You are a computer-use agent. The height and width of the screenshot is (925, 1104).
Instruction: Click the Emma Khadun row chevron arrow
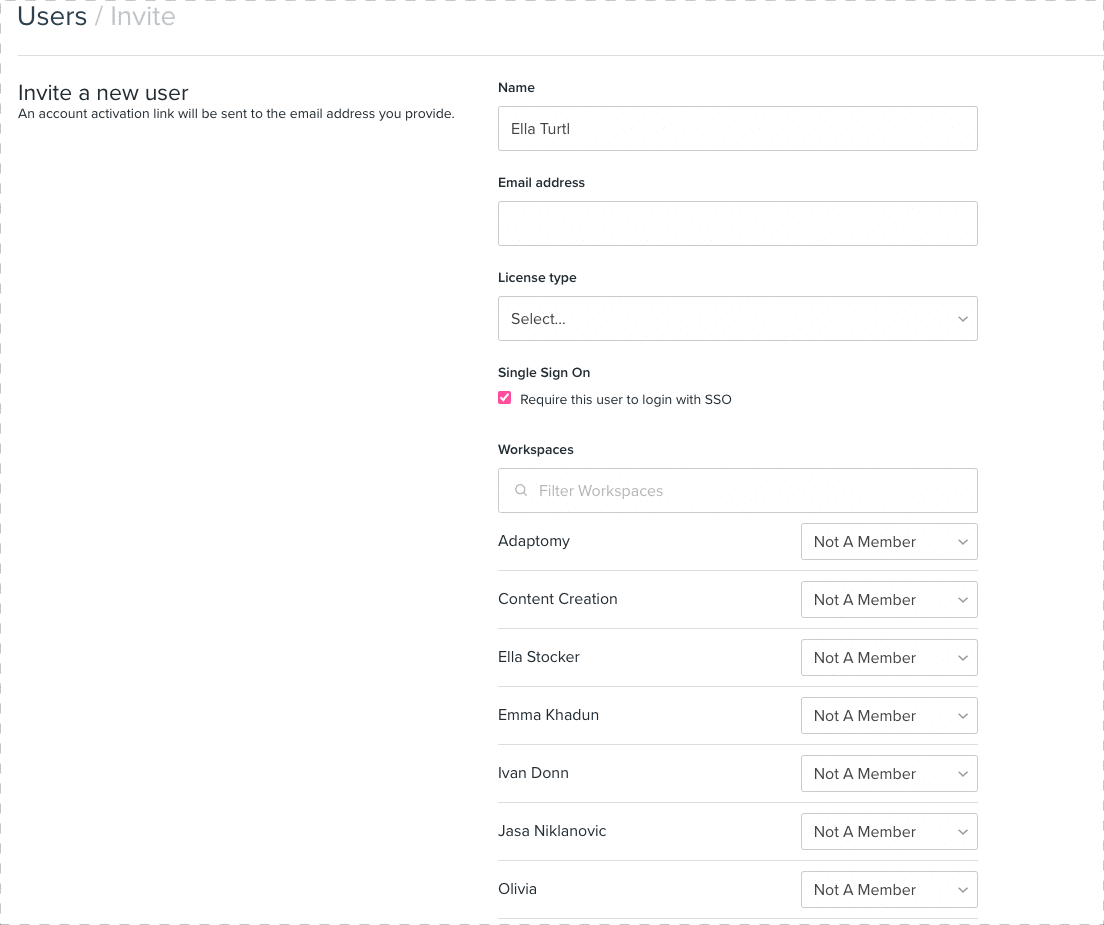point(962,716)
